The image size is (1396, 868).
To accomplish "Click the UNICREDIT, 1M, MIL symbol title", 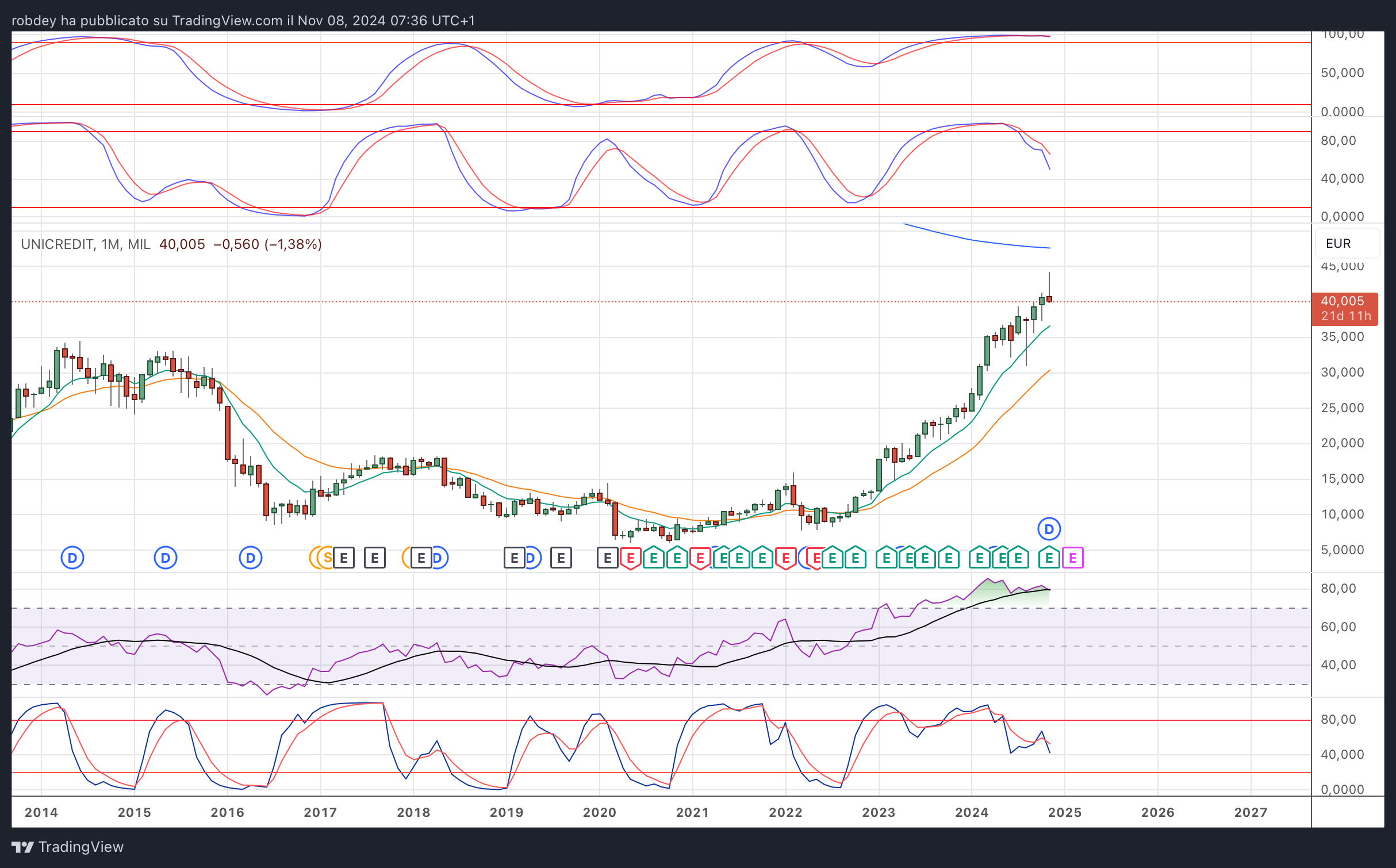I will [86, 244].
